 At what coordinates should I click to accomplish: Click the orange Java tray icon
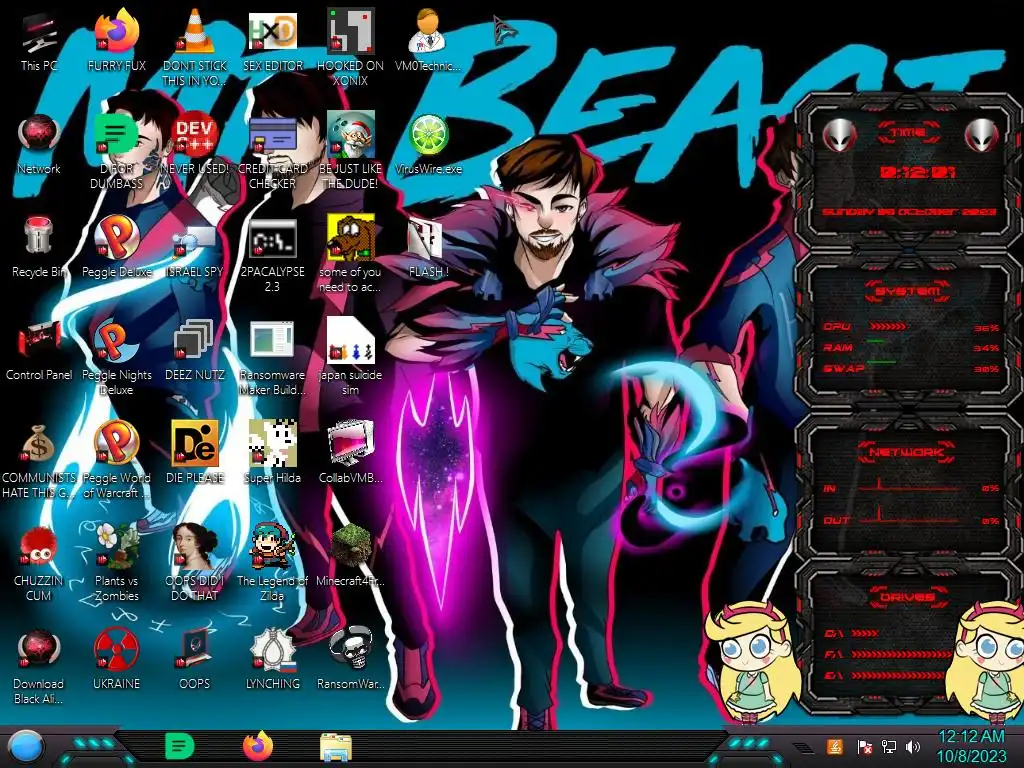834,746
